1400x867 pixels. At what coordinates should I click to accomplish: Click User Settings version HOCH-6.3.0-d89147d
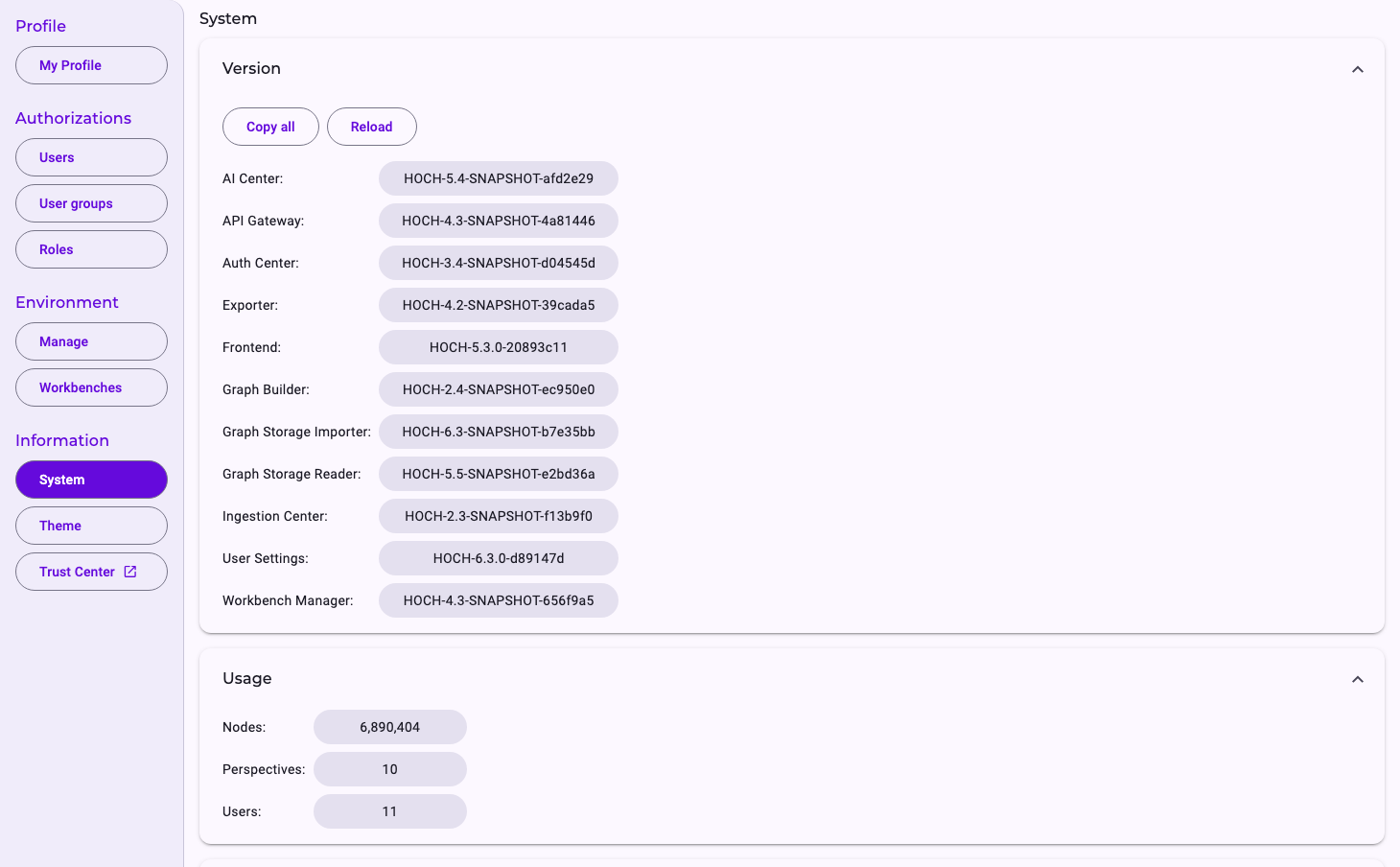[x=499, y=558]
